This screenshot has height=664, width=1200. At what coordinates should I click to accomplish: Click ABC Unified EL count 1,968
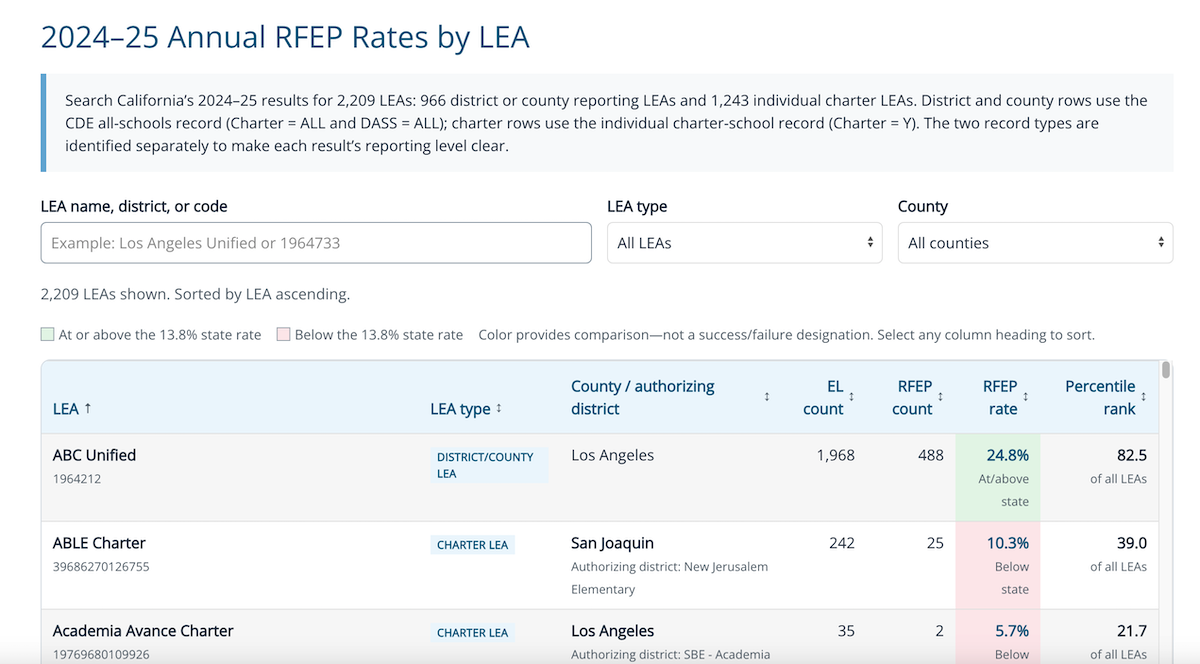coord(835,455)
